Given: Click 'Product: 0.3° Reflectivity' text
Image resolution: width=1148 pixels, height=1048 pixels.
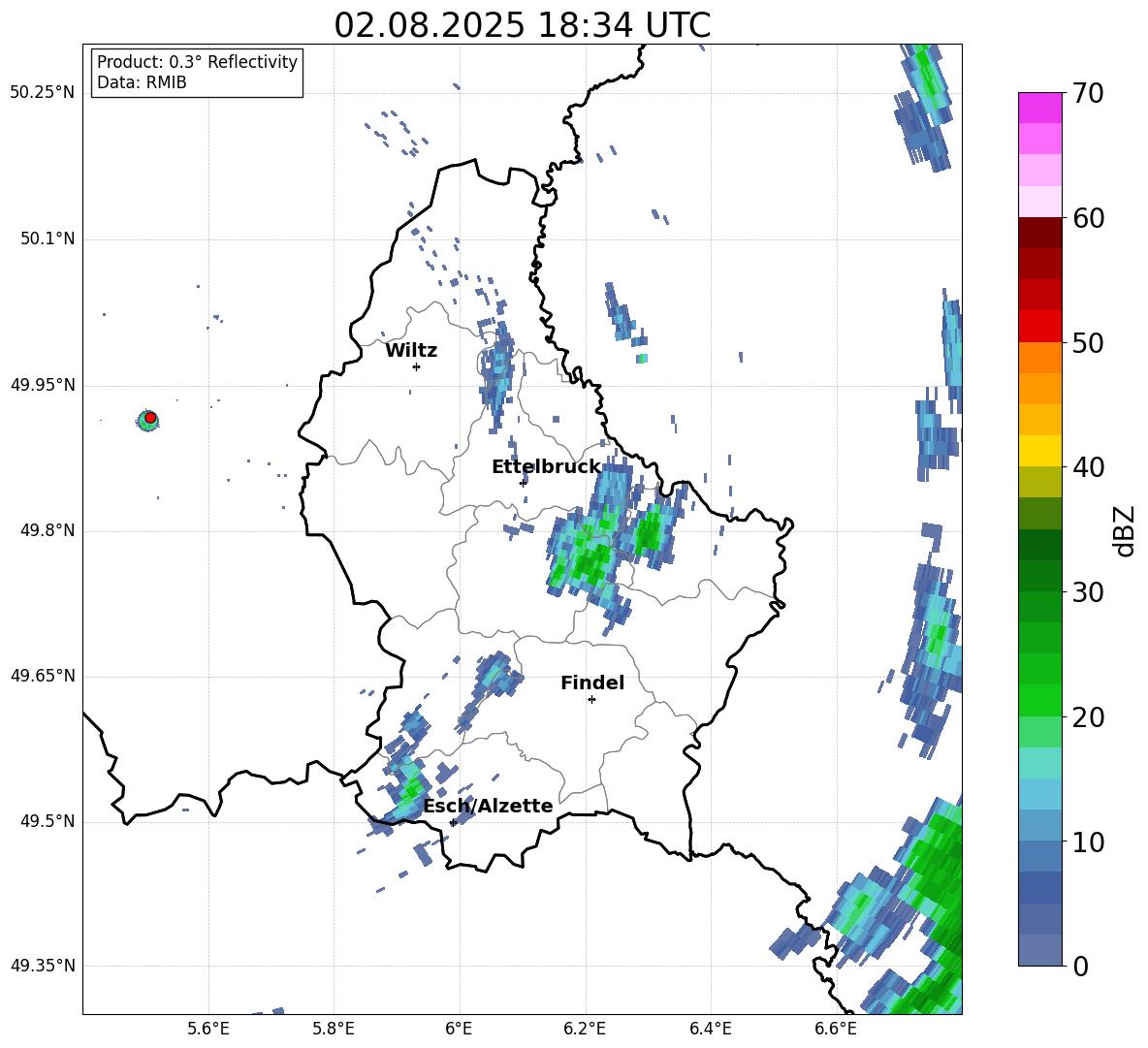Looking at the screenshot, I should 197,62.
